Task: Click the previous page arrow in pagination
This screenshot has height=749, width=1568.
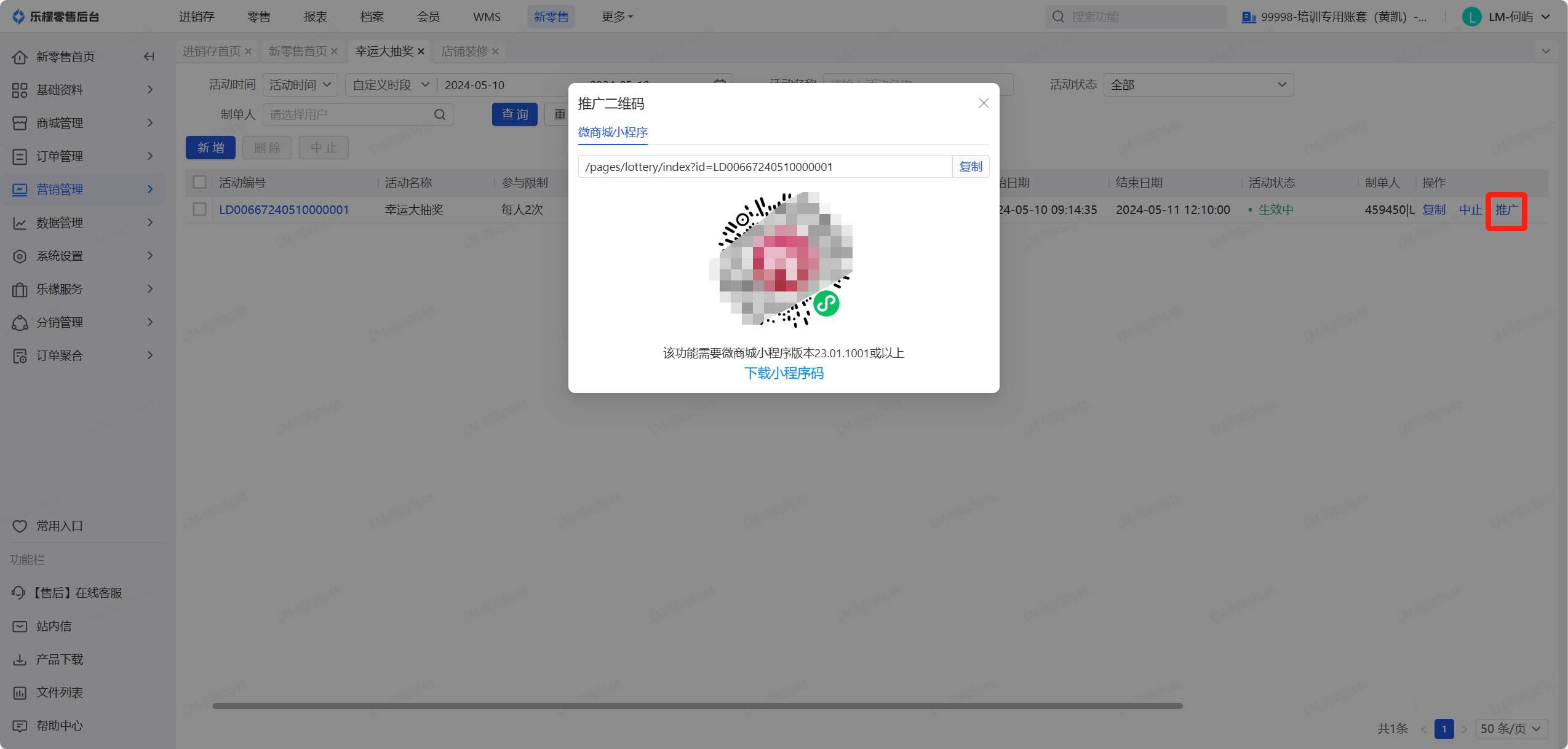Action: [1423, 729]
